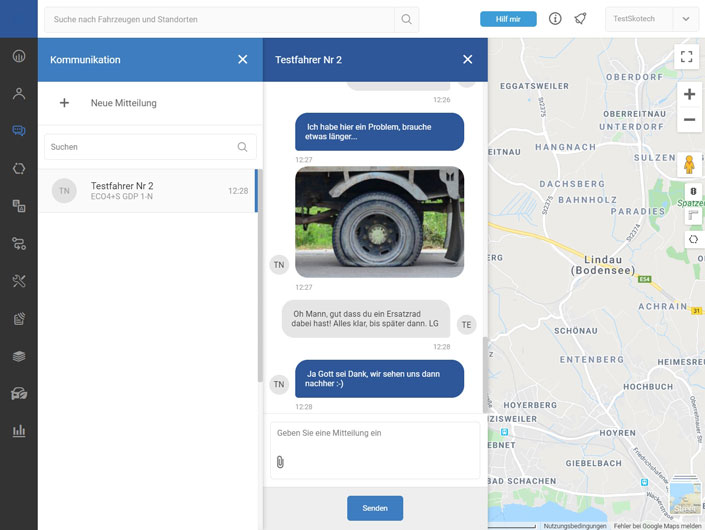Click the tools wrench icon in sidebar

18,281
